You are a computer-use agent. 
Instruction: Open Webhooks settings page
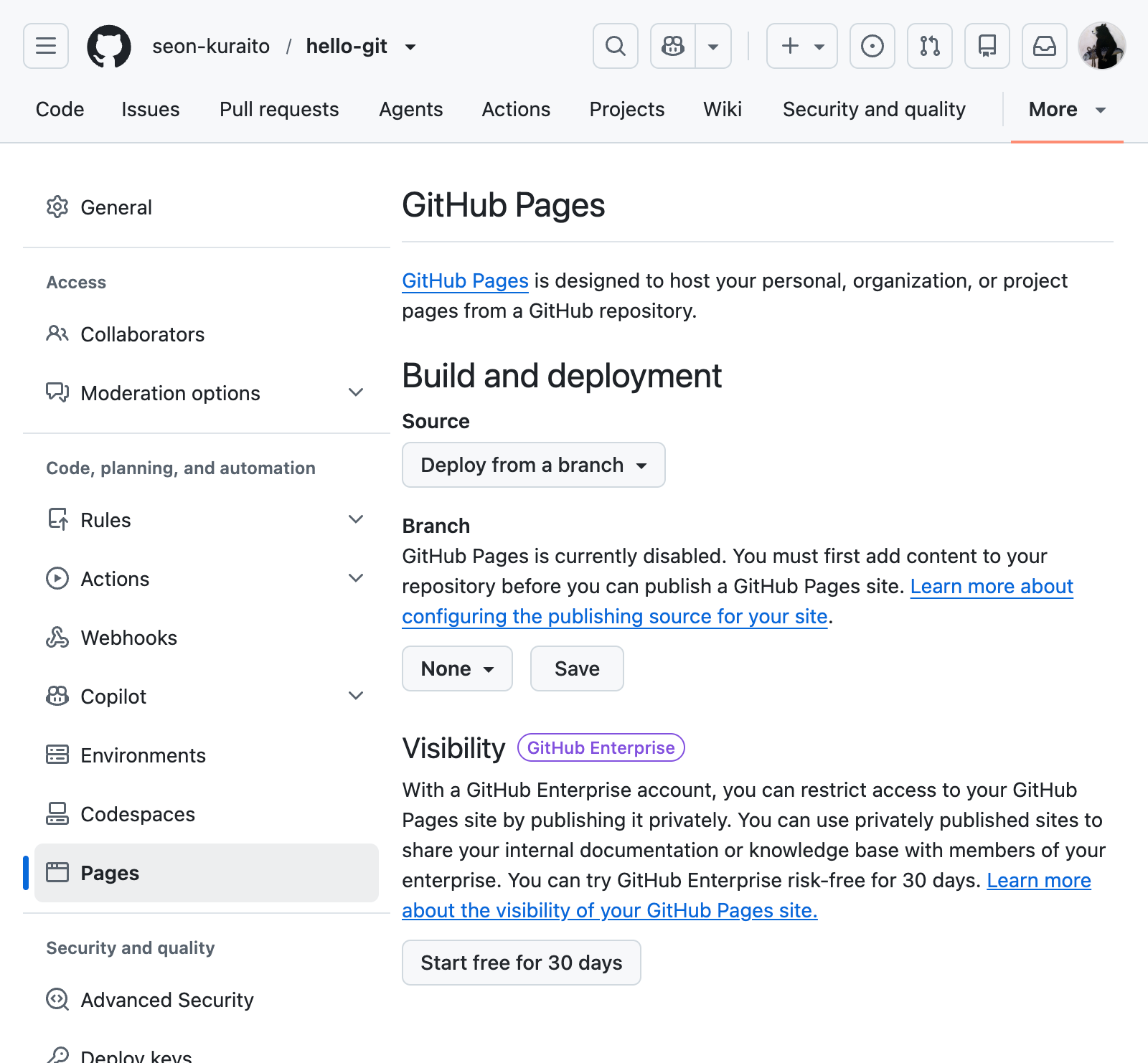[x=207, y=638]
